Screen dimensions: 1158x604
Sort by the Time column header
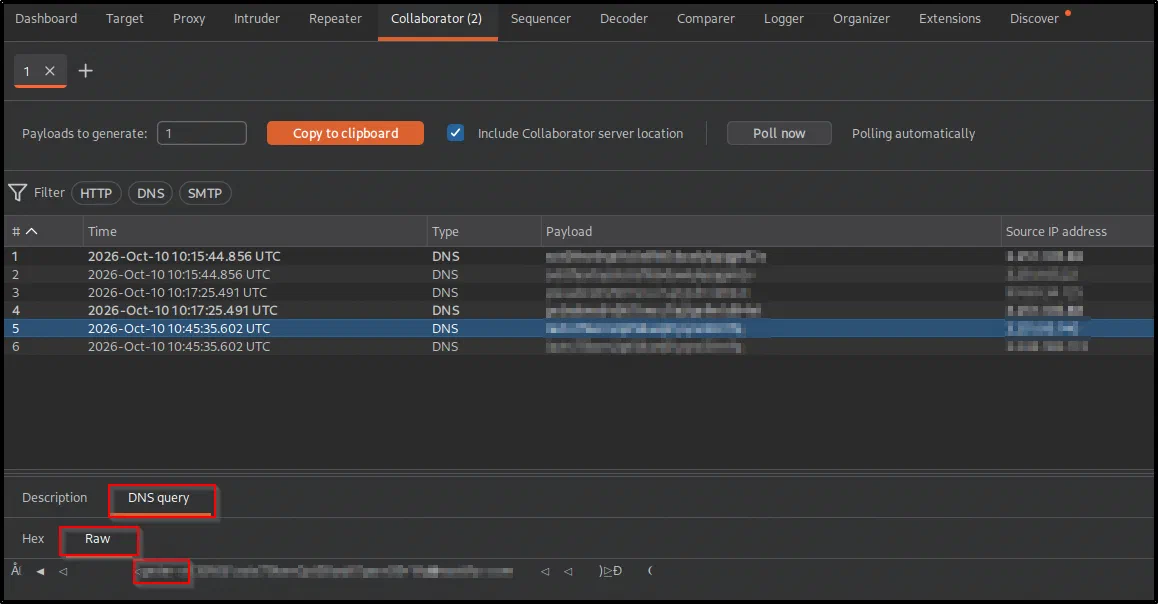click(x=255, y=231)
